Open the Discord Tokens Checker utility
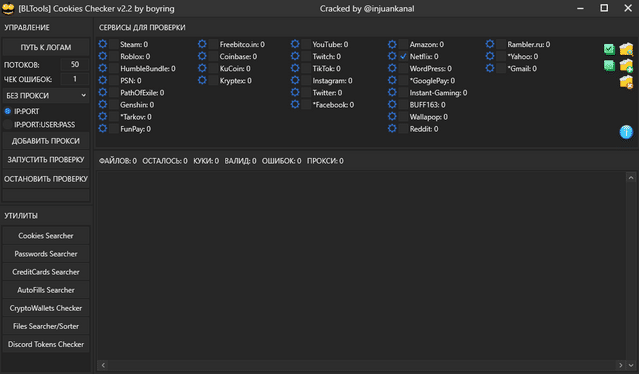639x374 pixels. pos(46,344)
